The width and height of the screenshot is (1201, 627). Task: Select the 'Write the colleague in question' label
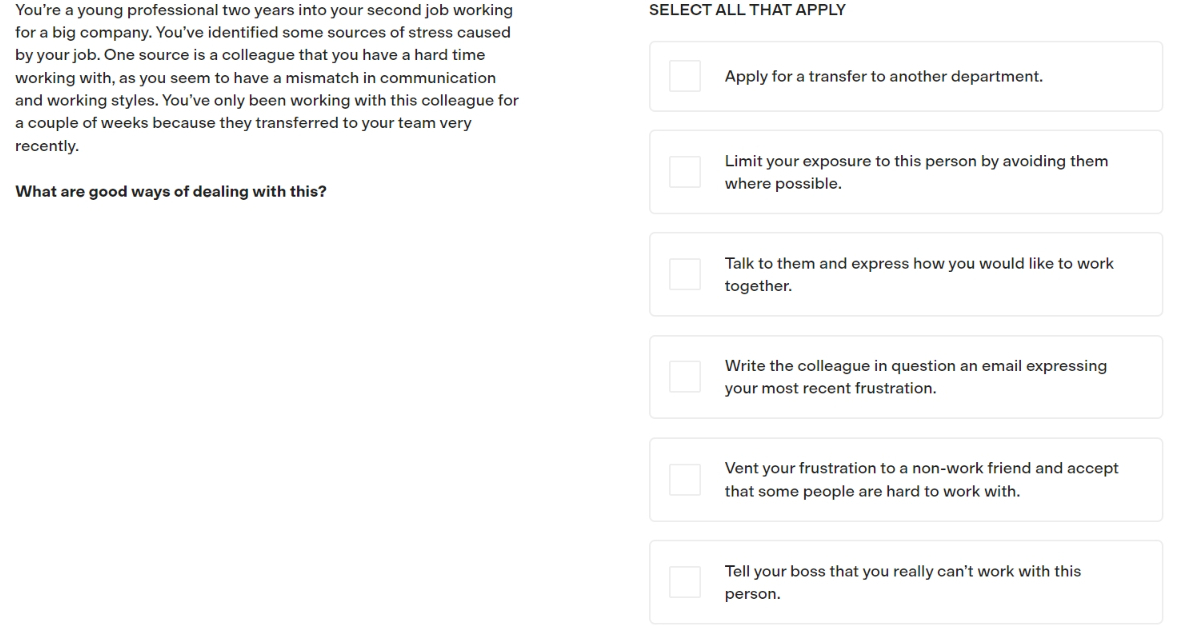point(916,377)
